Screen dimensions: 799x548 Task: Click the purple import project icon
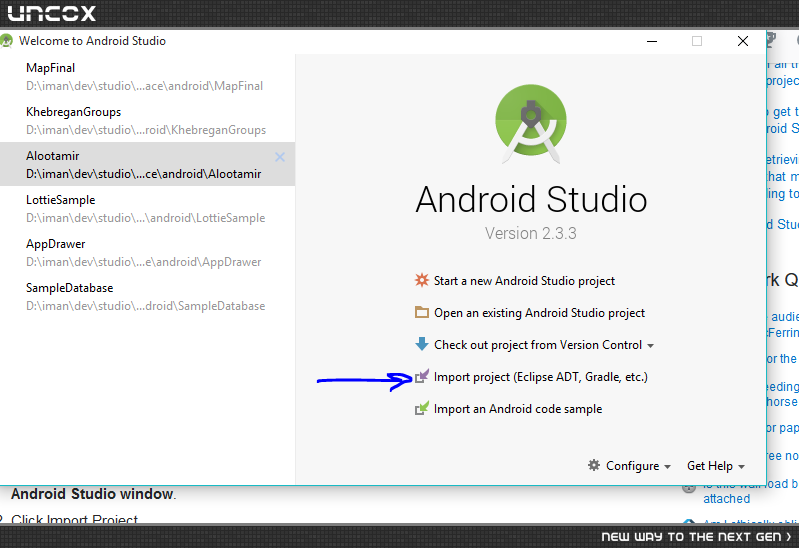click(x=421, y=376)
